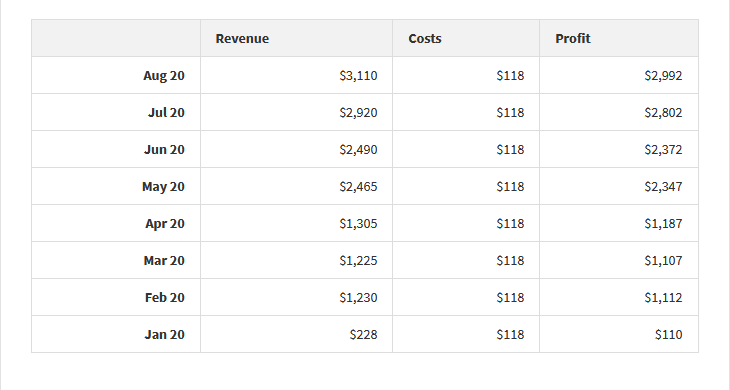Select the Feb 20 row label
The height and width of the screenshot is (390, 730).
[165, 297]
